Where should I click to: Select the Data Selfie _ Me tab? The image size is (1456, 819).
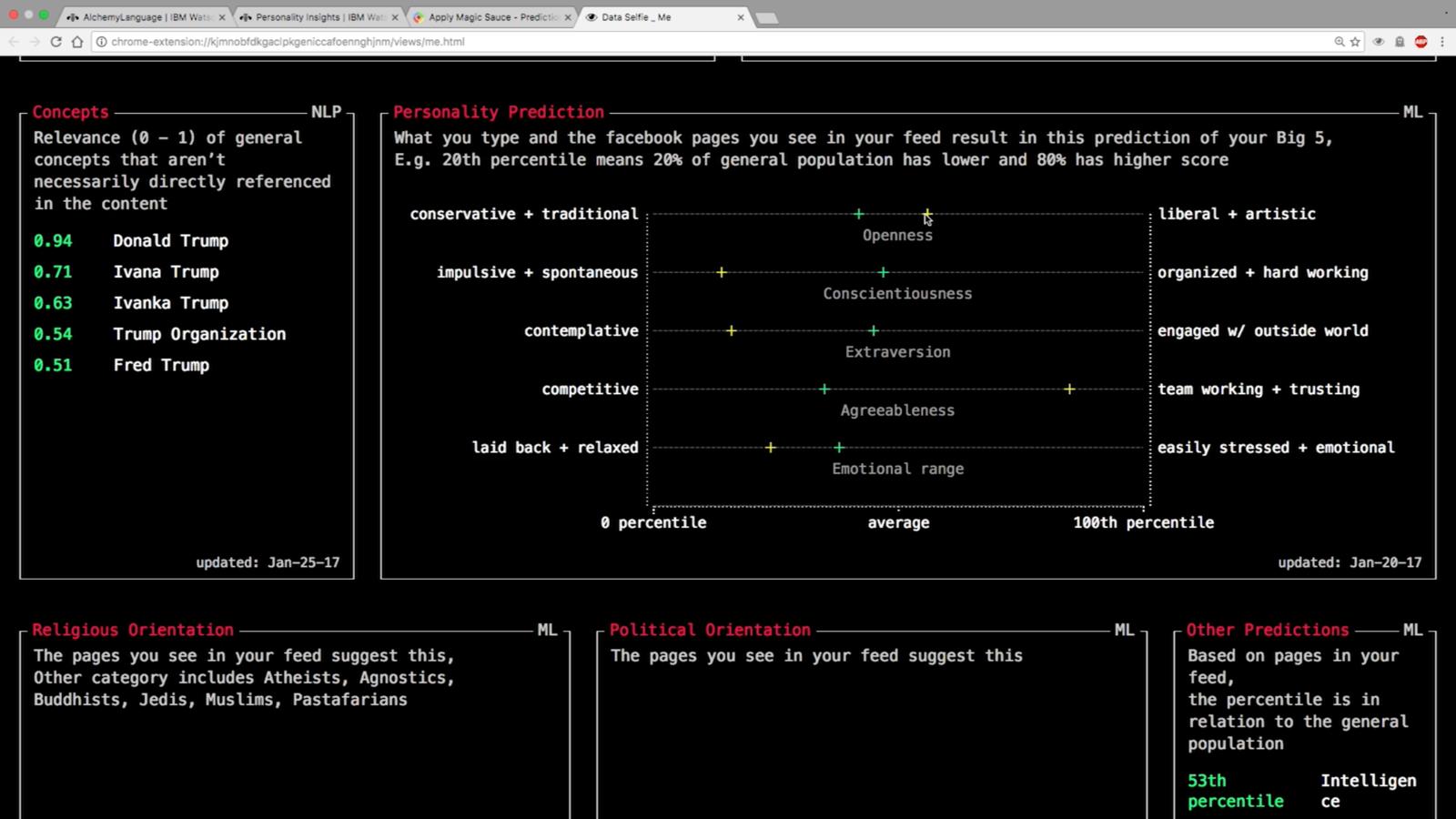664,17
